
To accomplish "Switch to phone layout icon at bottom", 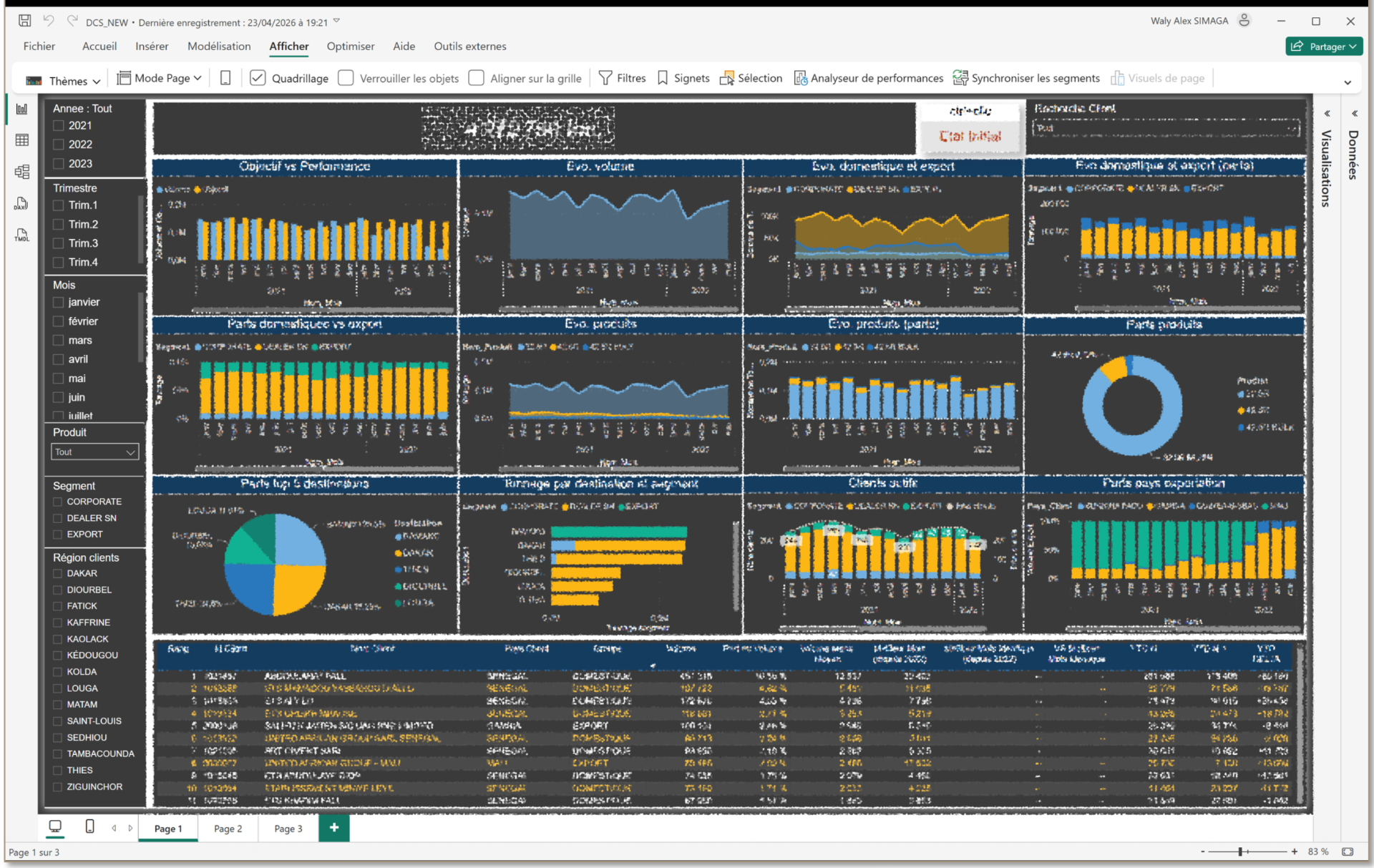I will (89, 827).
